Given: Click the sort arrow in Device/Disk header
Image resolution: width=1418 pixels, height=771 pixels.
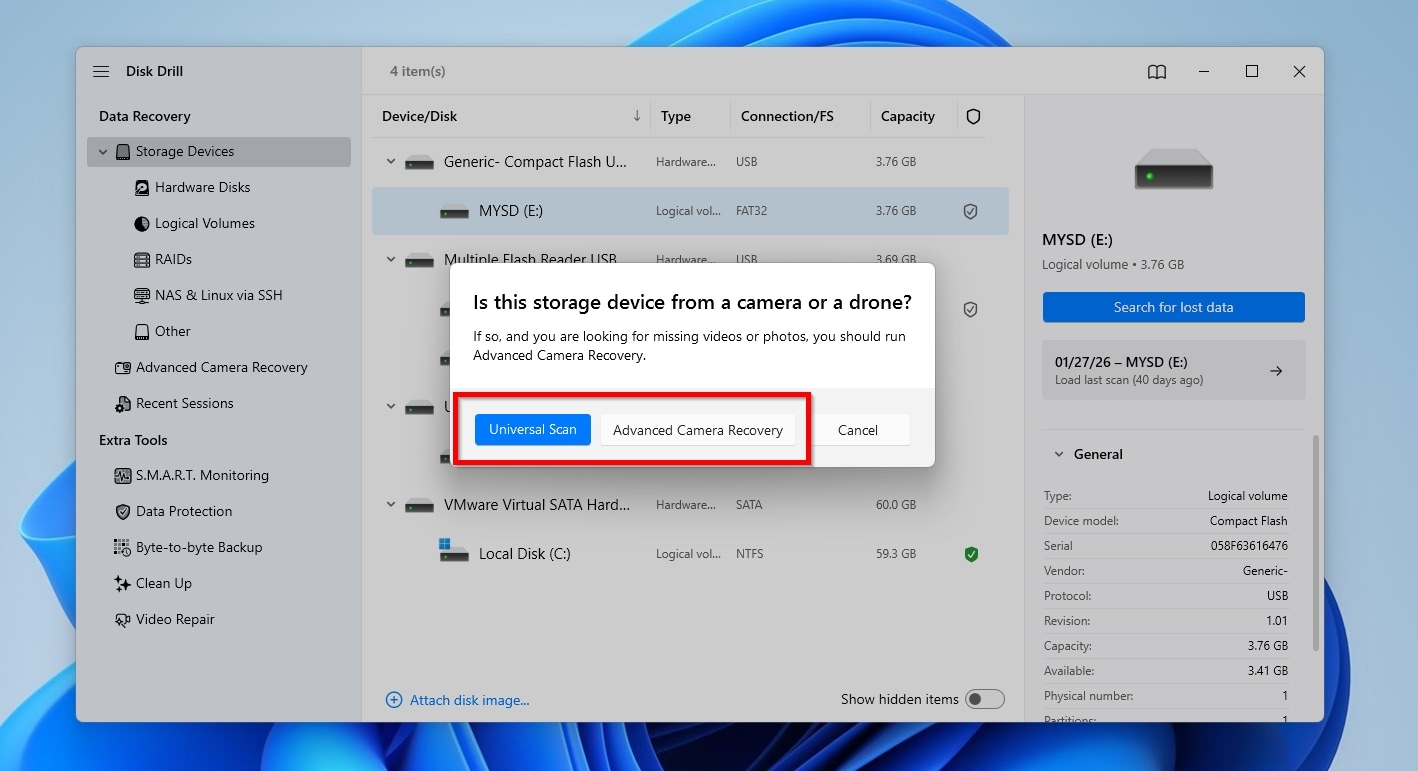Looking at the screenshot, I should tap(637, 116).
